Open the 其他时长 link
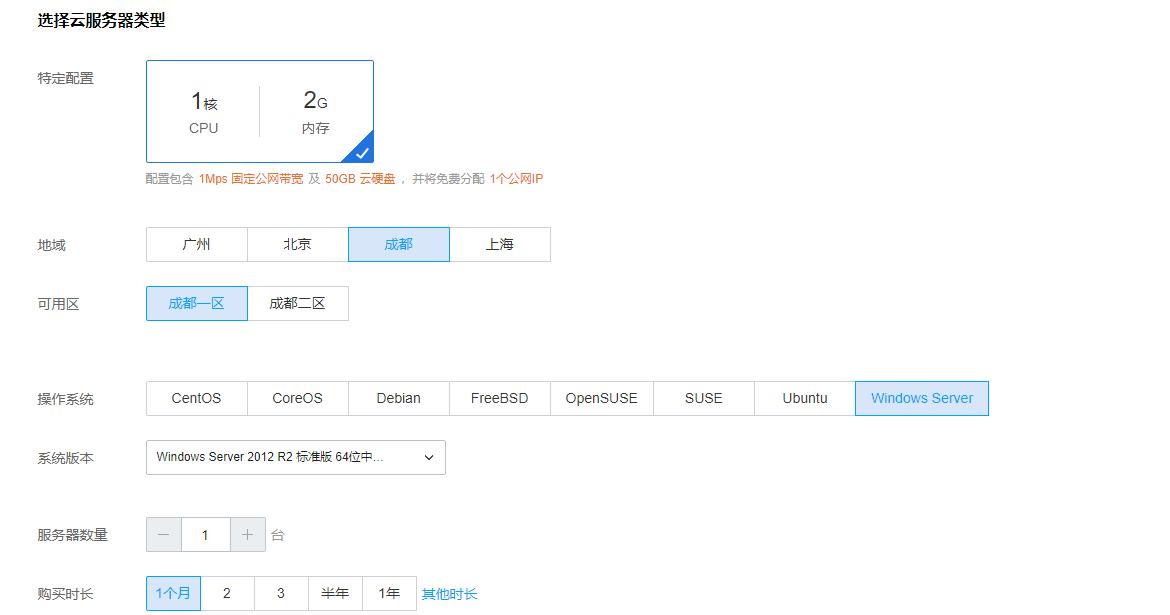The width and height of the screenshot is (1170, 615). point(449,594)
